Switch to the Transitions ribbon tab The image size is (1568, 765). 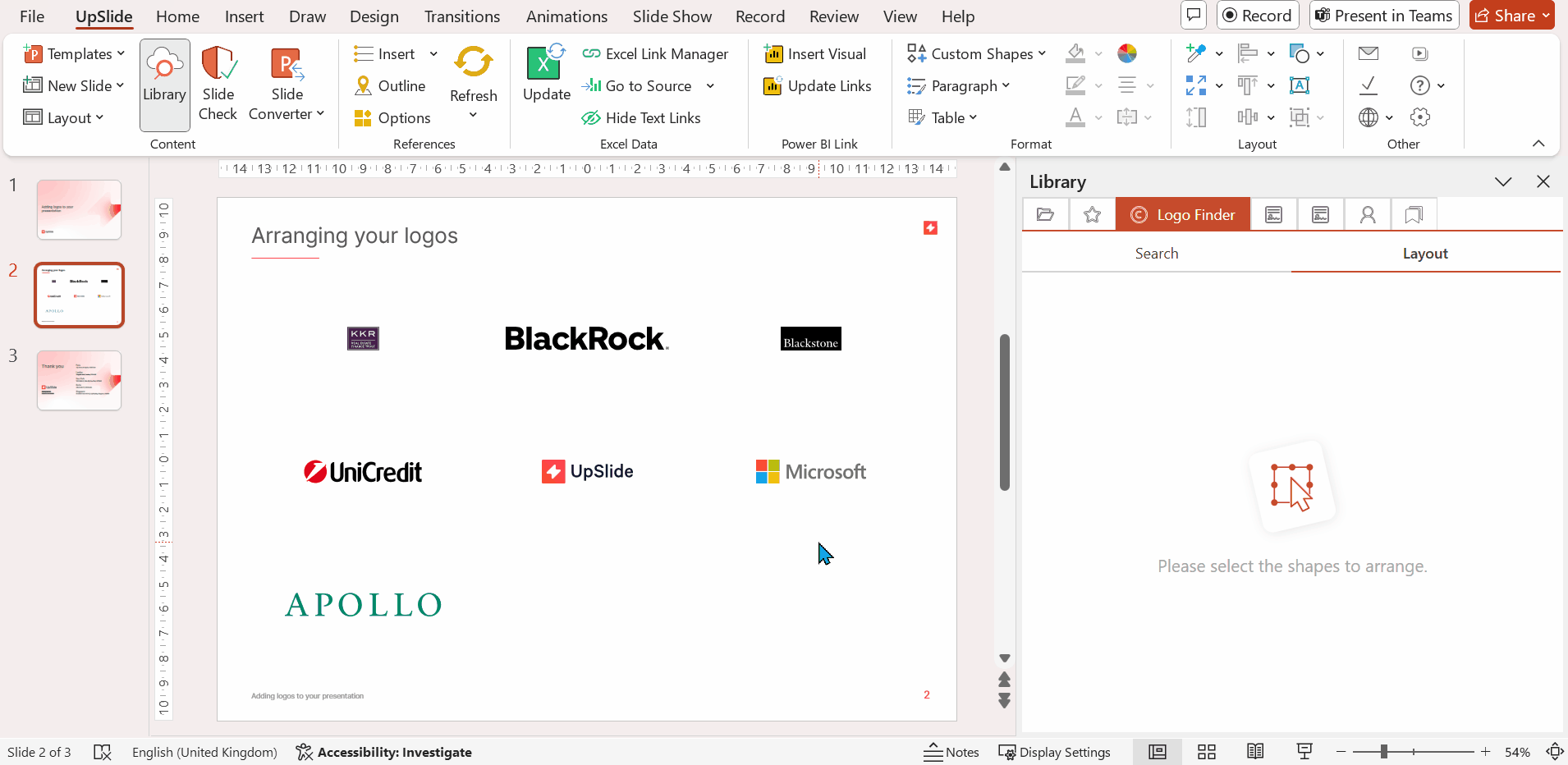coord(462,16)
